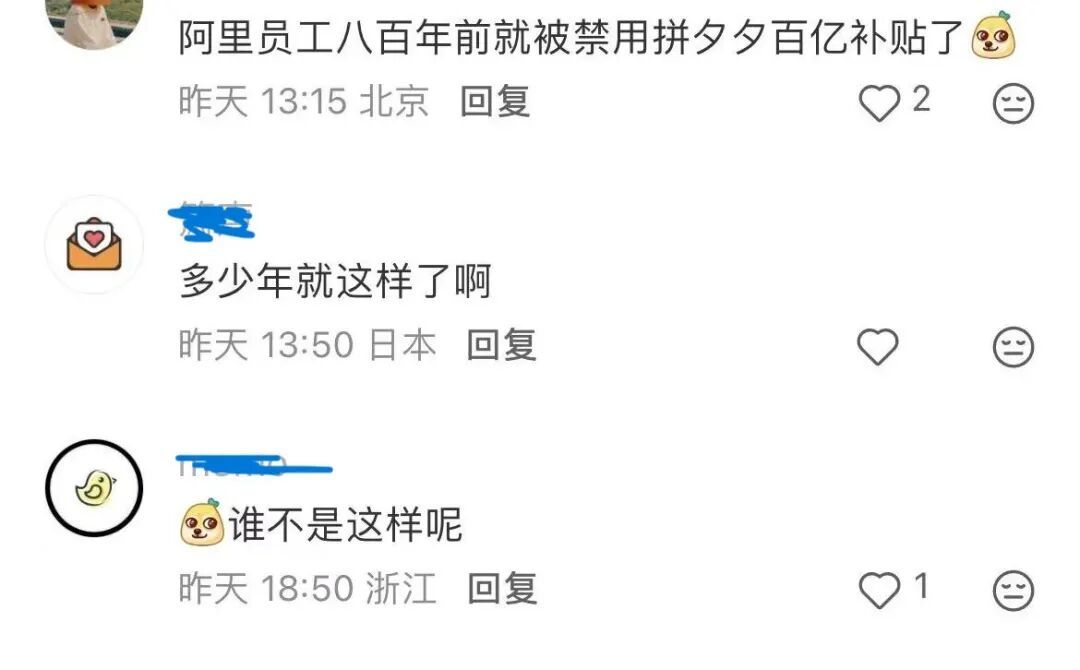Tap 回复 under the Beijing comment
Viewport: 1080px width, 670px height.
coord(495,102)
